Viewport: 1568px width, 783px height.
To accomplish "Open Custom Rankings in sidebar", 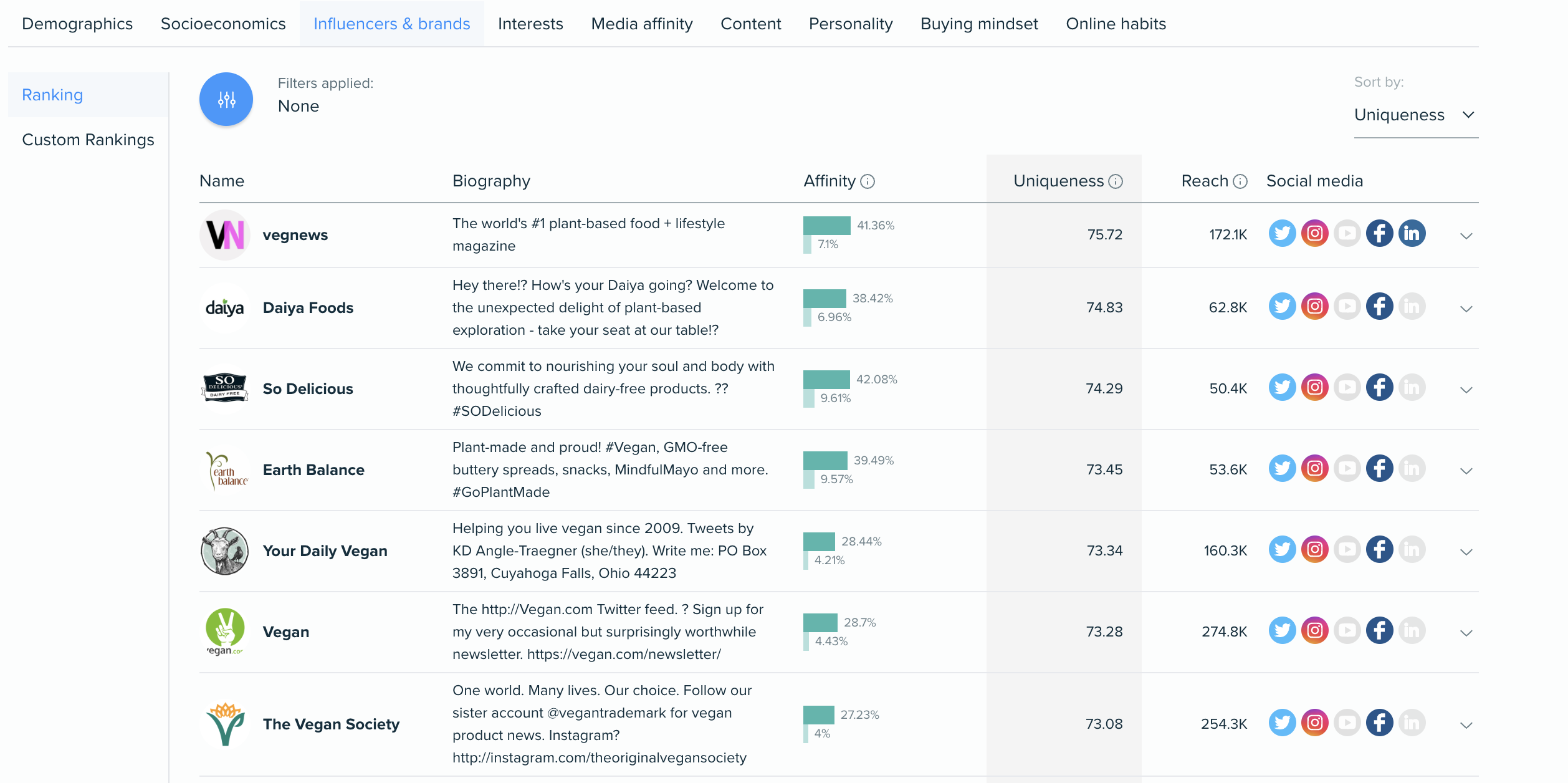I will coord(88,140).
